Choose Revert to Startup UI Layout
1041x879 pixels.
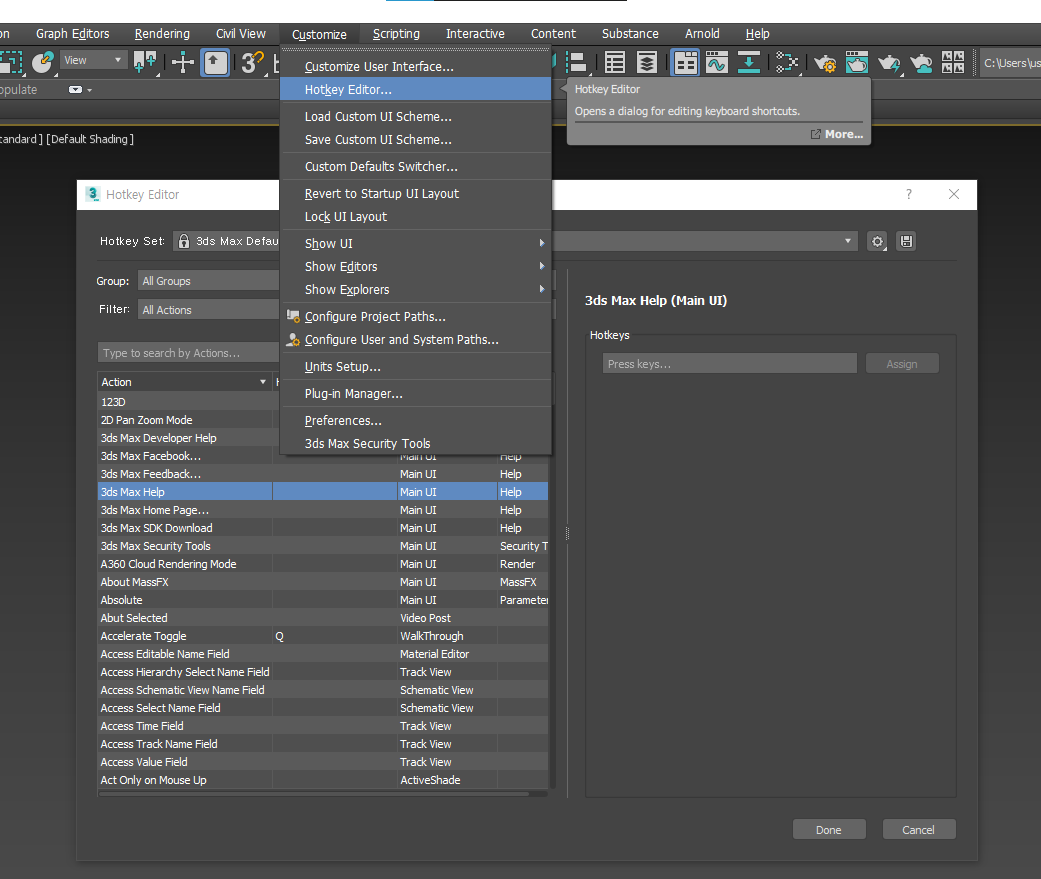(x=416, y=193)
